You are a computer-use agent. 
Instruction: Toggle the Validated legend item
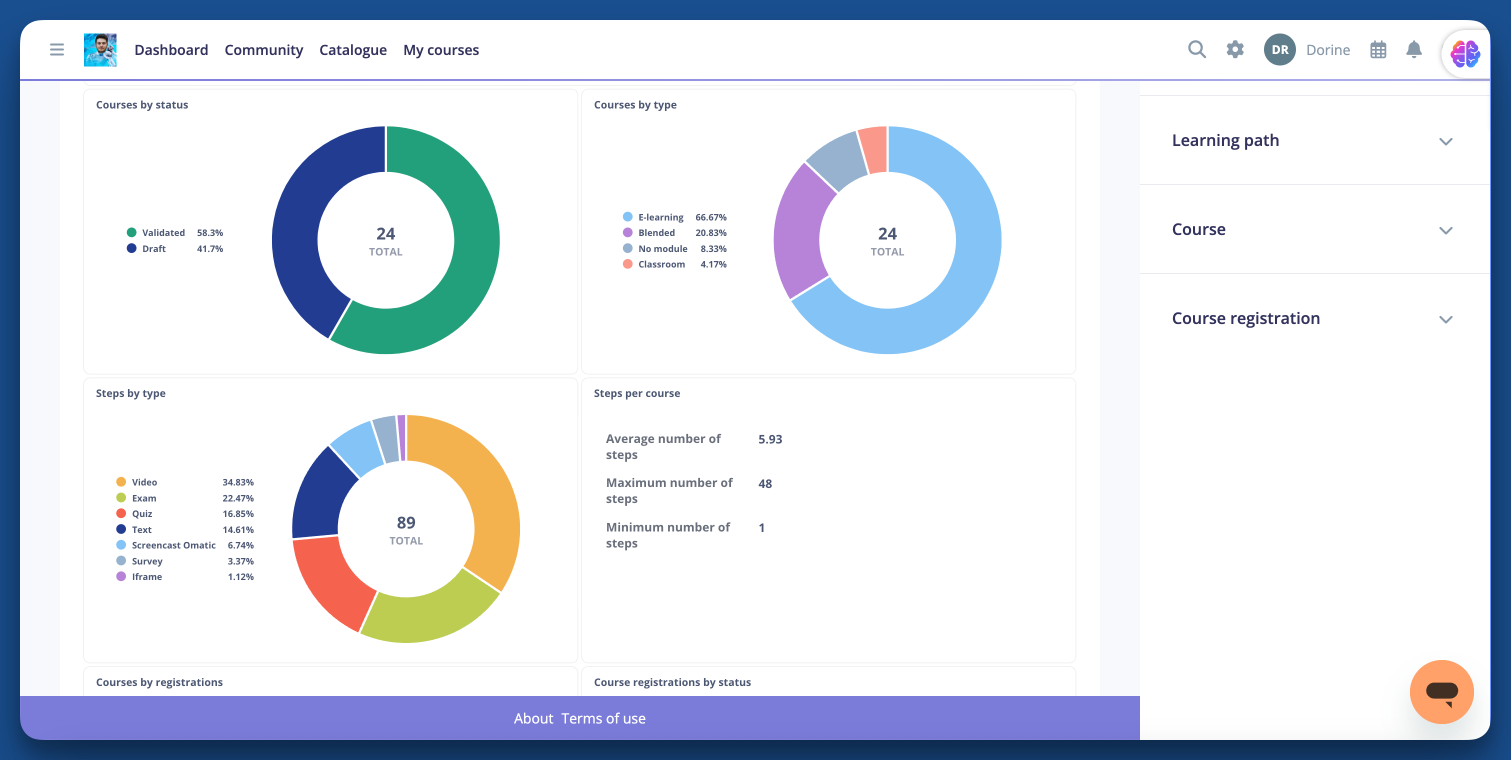pyautogui.click(x=162, y=232)
